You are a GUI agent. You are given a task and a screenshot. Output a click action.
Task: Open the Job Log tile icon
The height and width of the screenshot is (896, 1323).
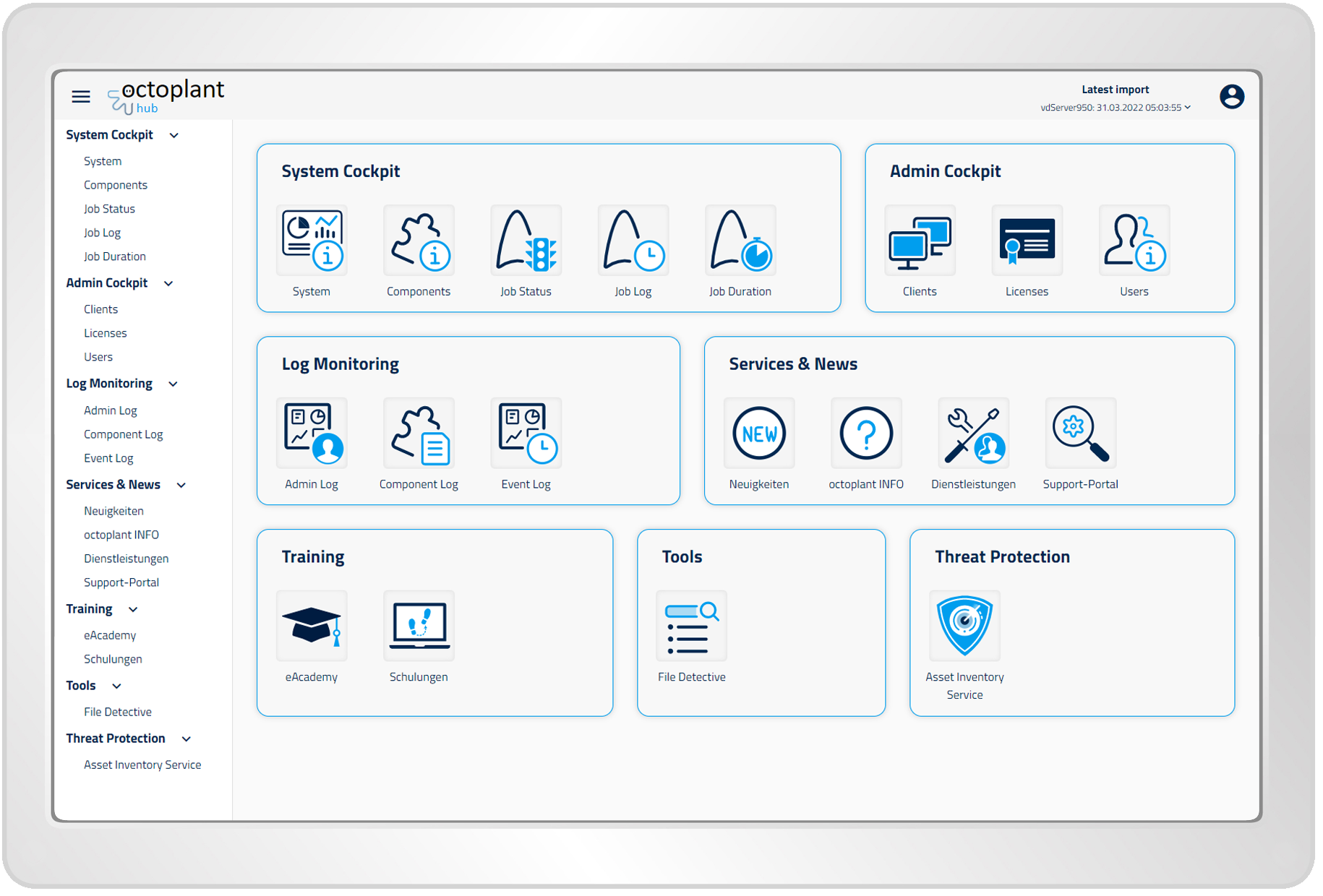[x=633, y=241]
